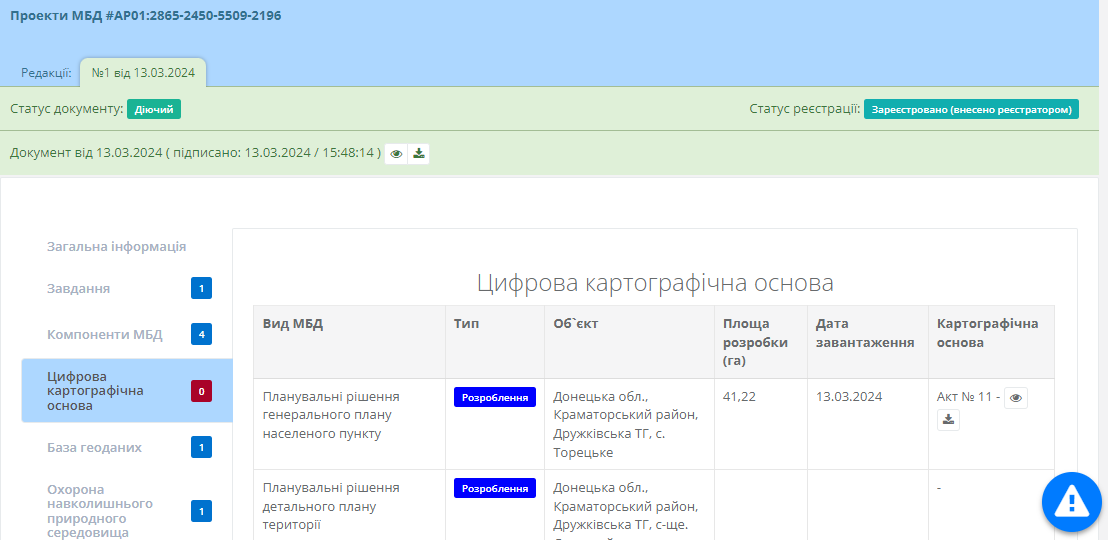Viewport: 1108px width, 540px height.
Task: Preview Акт № 11 with eye icon
Action: [1016, 398]
